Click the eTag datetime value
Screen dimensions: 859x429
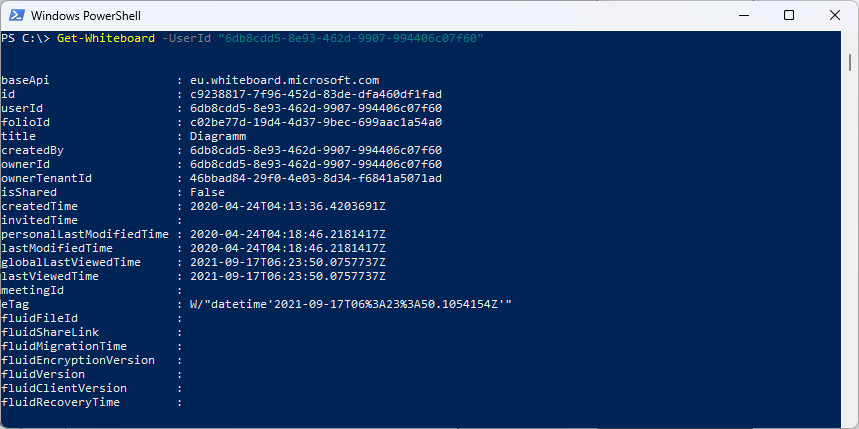point(351,304)
